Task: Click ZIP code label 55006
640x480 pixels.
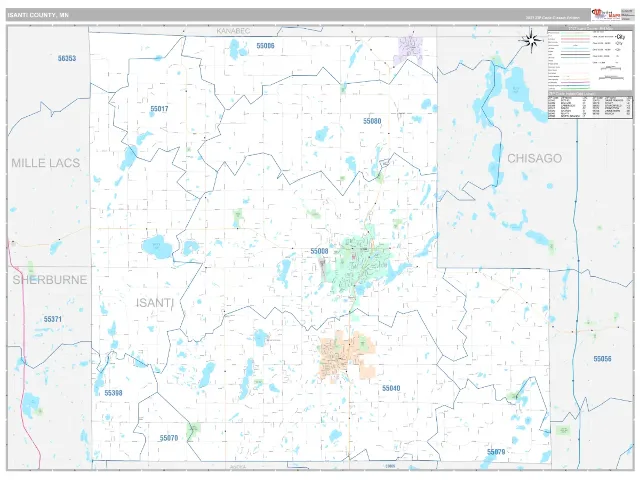Action: (265, 46)
